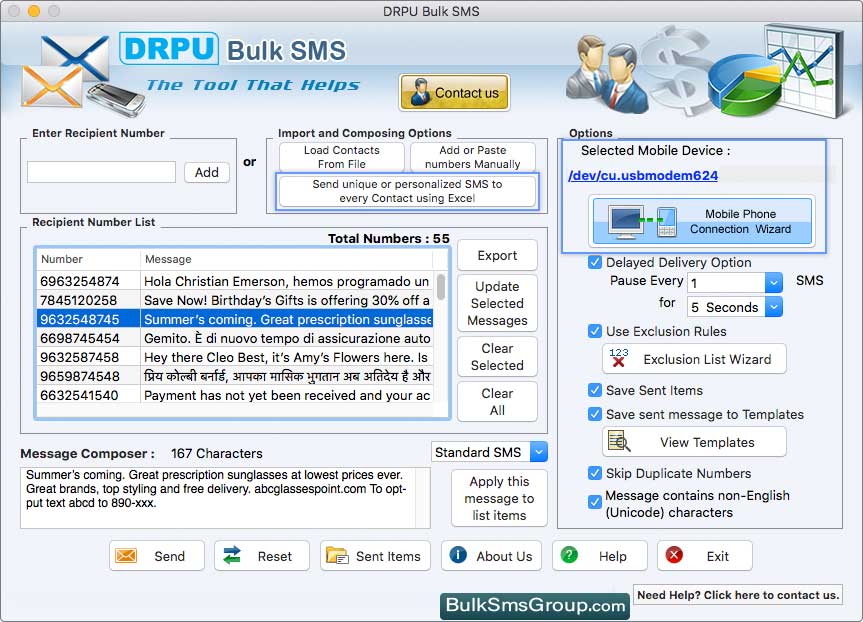Click the info icon on About Us
This screenshot has height=622, width=863.
458,555
